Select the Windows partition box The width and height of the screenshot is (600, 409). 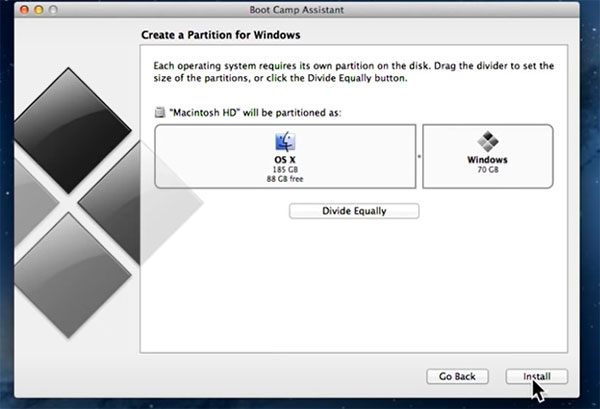(x=488, y=156)
